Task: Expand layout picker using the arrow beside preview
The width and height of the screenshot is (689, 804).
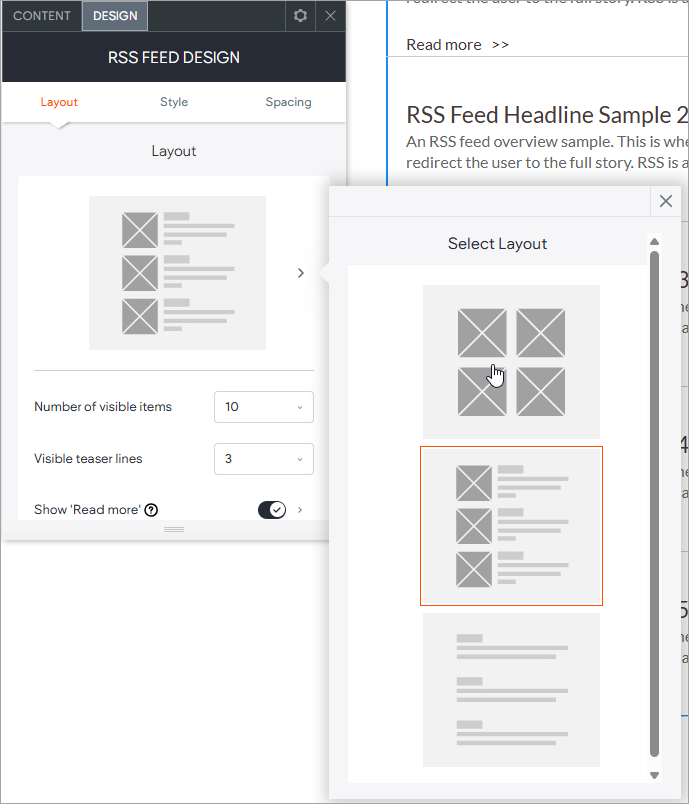Action: tap(301, 273)
